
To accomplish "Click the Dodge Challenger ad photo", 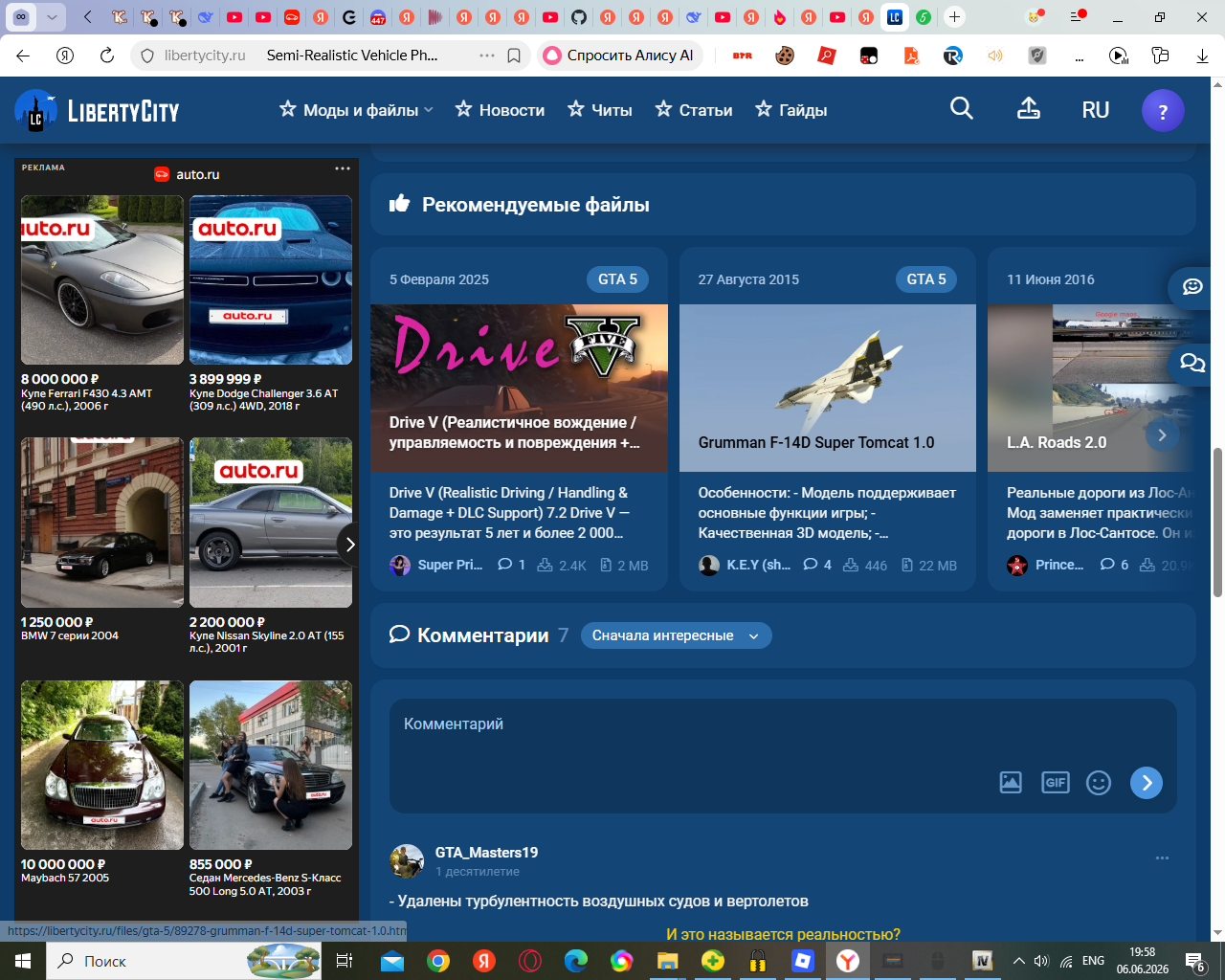I will click(271, 279).
